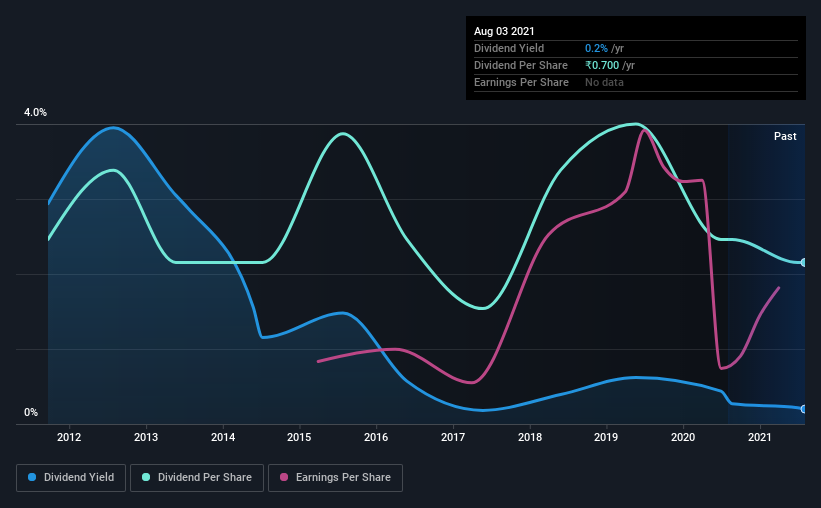
Task: Select the 2018 x-axis year label
Action: pos(530,437)
